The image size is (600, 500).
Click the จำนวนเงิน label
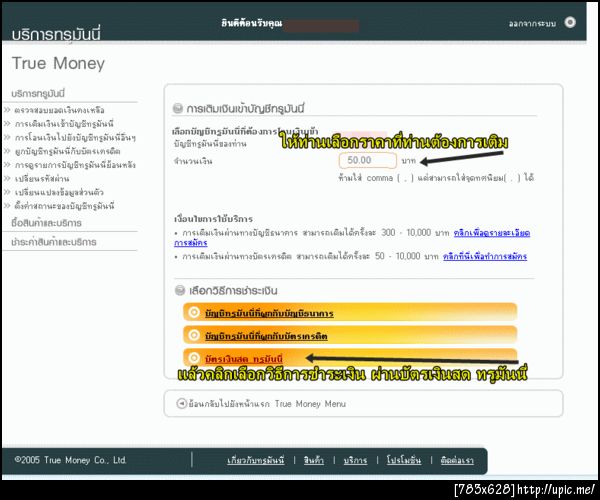pos(193,161)
